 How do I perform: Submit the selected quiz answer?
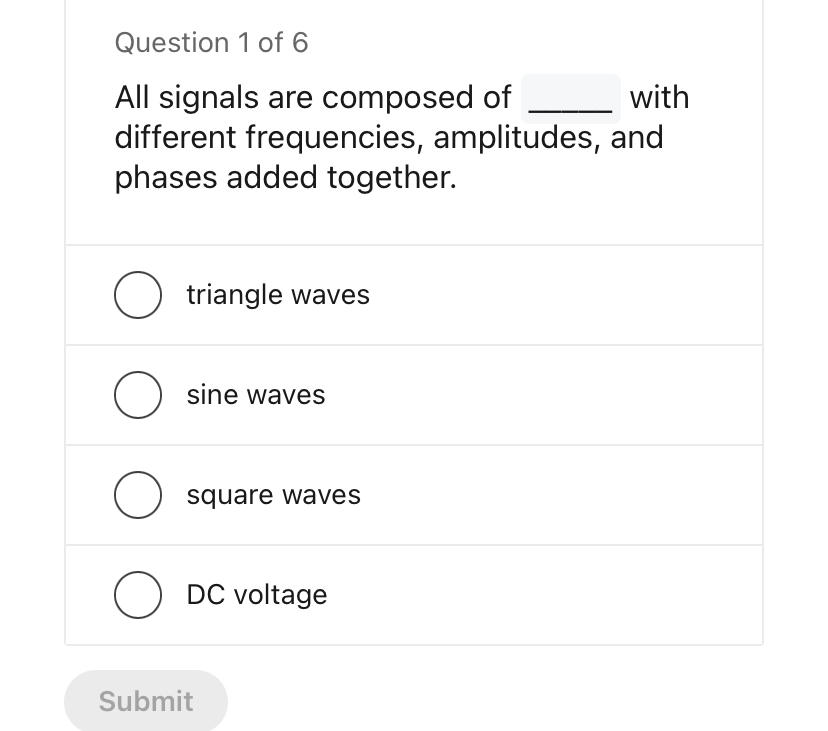click(145, 701)
